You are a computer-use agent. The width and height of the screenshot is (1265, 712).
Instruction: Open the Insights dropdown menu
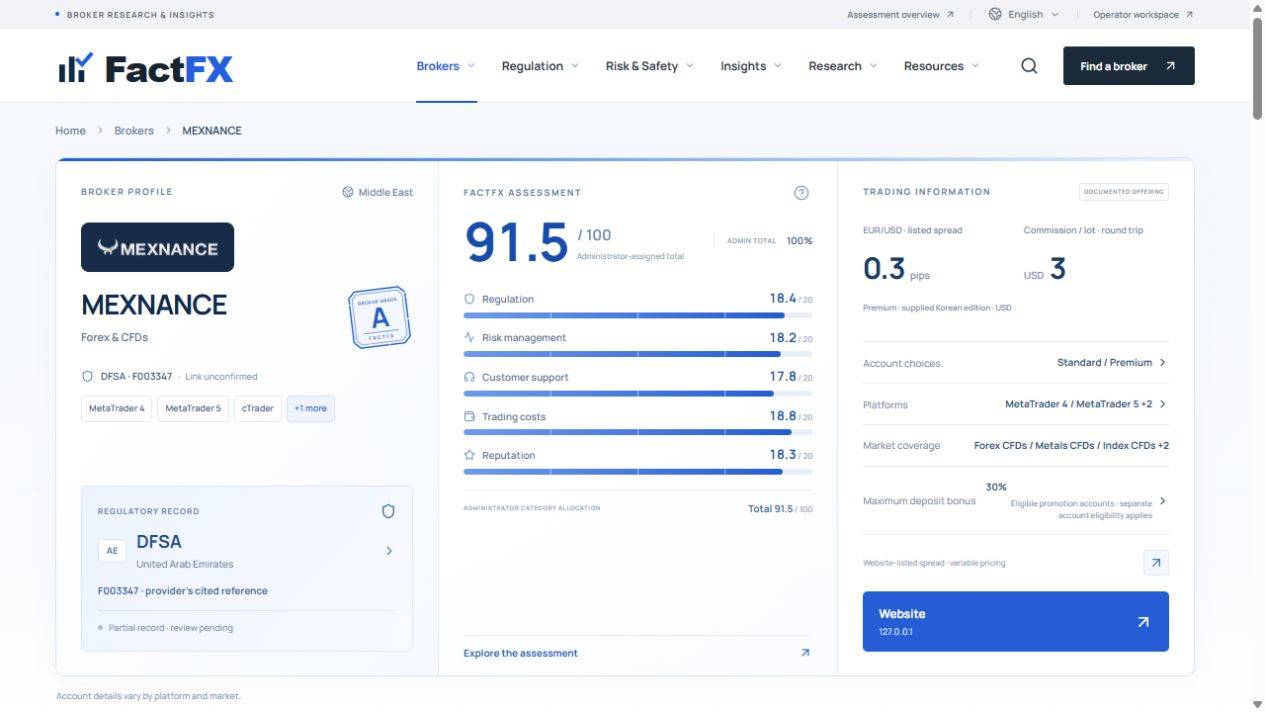click(x=750, y=66)
